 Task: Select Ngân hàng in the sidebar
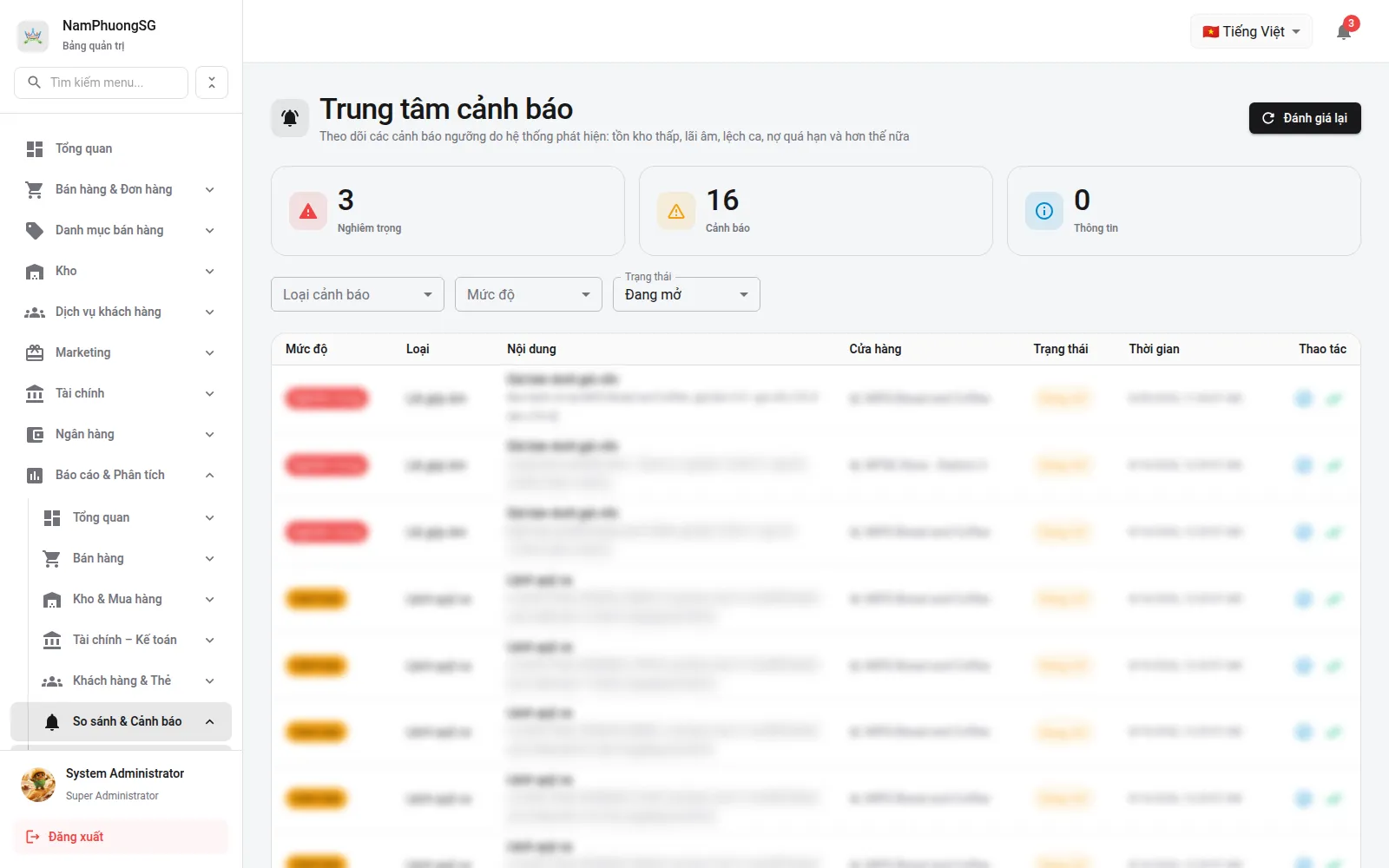122,435
